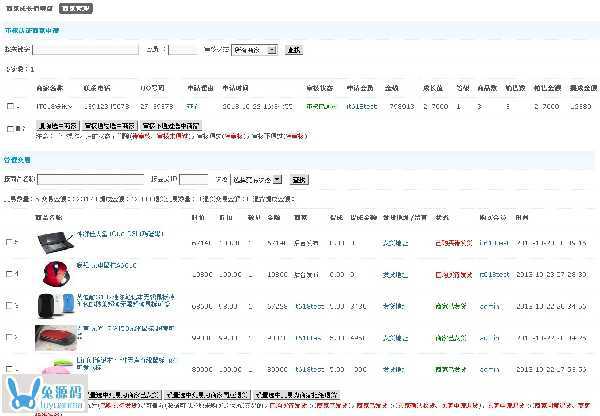Tick the checkbox for the pink and green product row
The width and height of the screenshot is (600, 416).
point(9,369)
